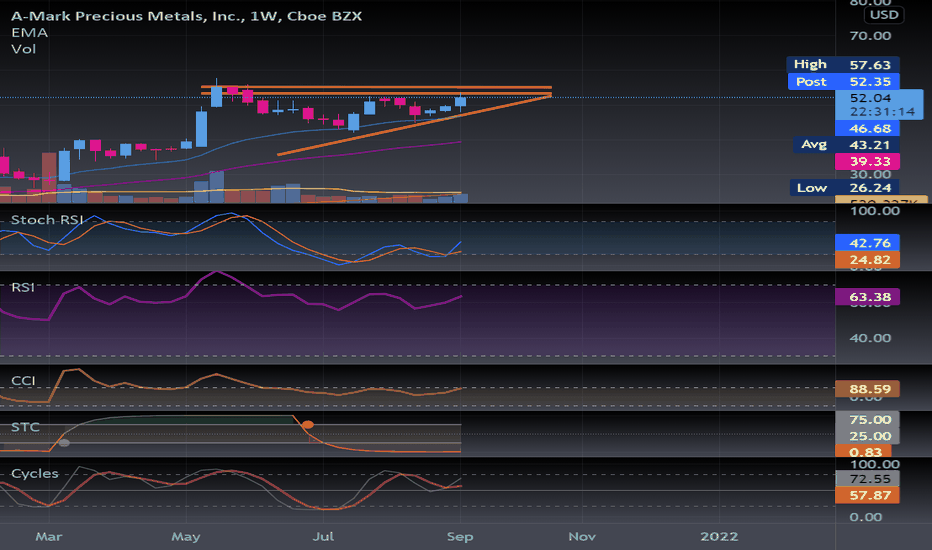The image size is (932, 550).
Task: Select the Stoch RSI pane label
Action: coord(47,220)
